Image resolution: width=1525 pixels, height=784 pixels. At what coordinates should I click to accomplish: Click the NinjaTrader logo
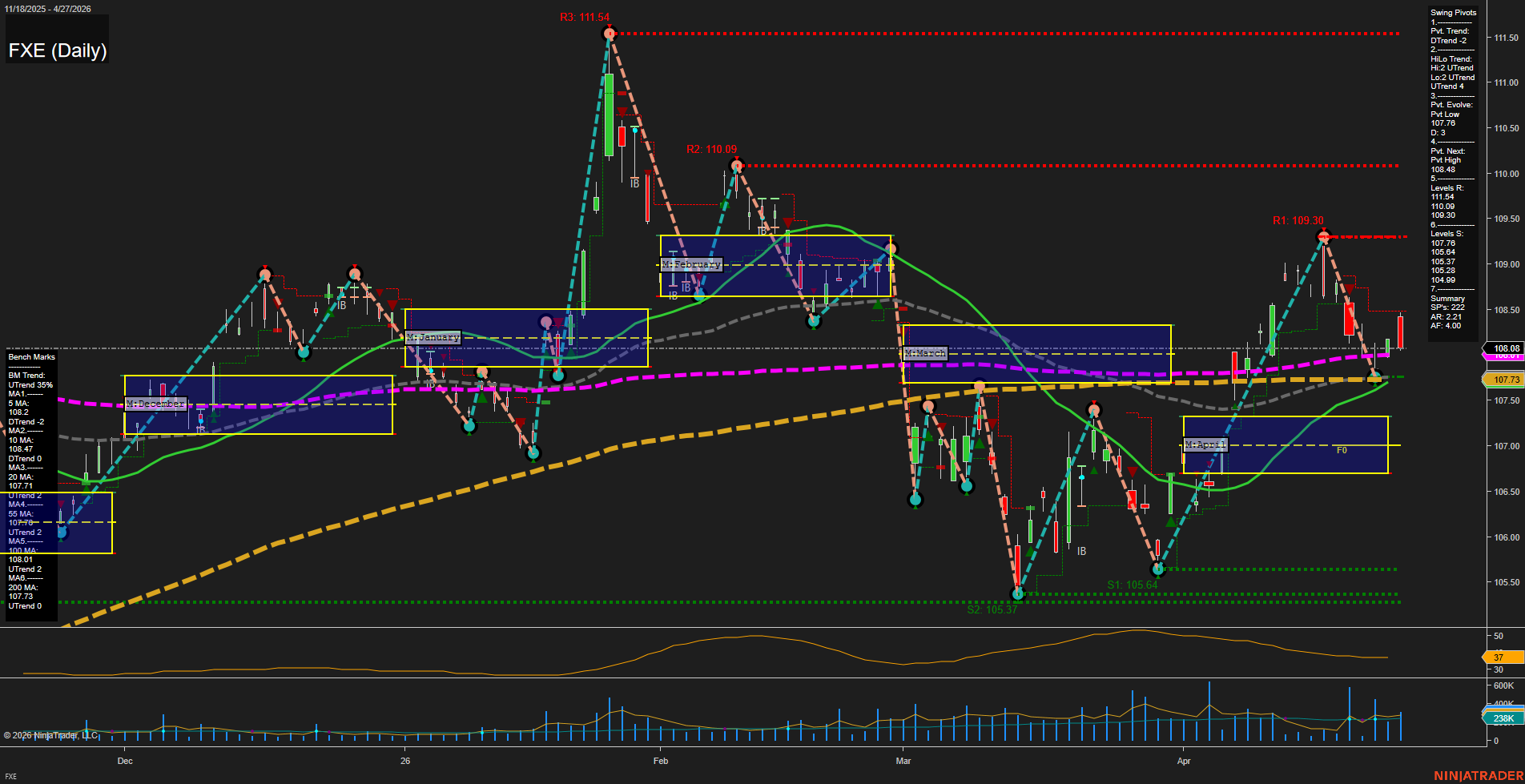(1478, 775)
